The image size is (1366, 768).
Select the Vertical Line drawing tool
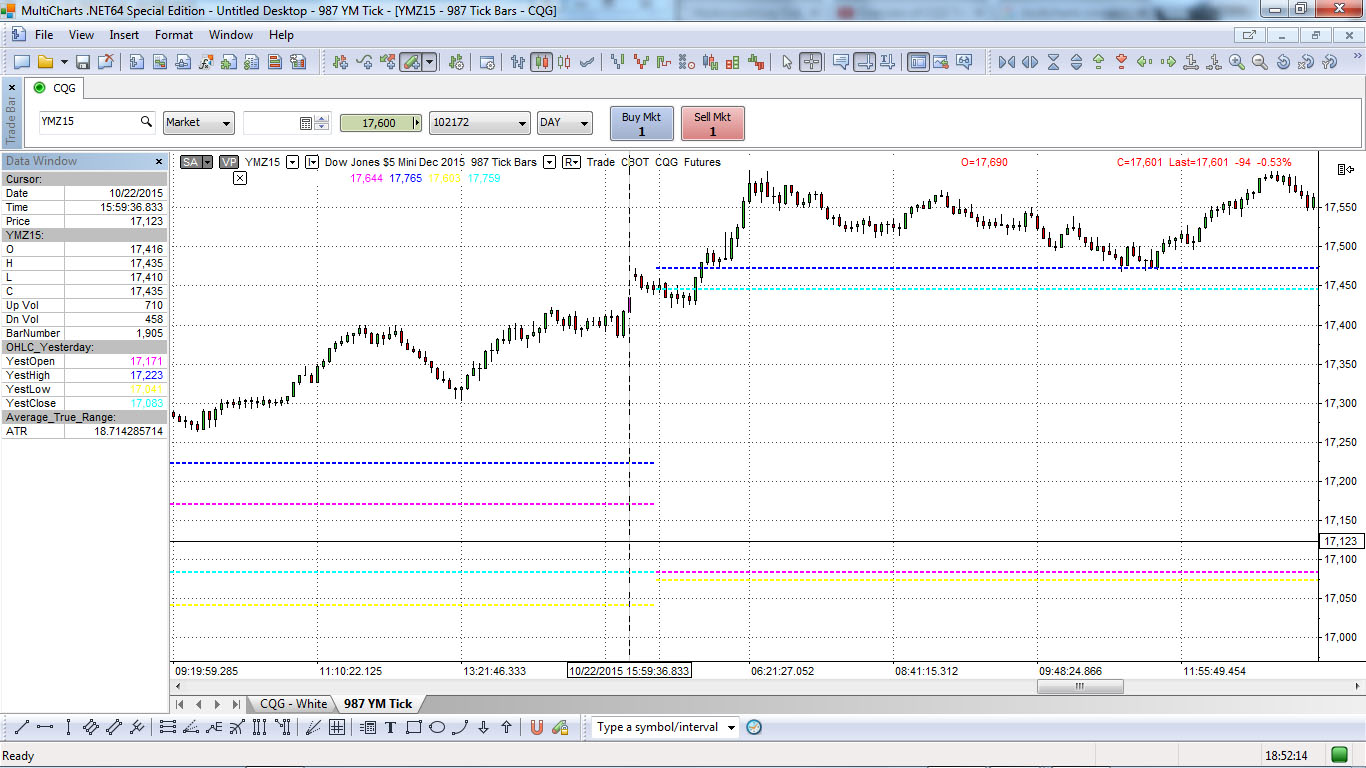click(x=67, y=727)
